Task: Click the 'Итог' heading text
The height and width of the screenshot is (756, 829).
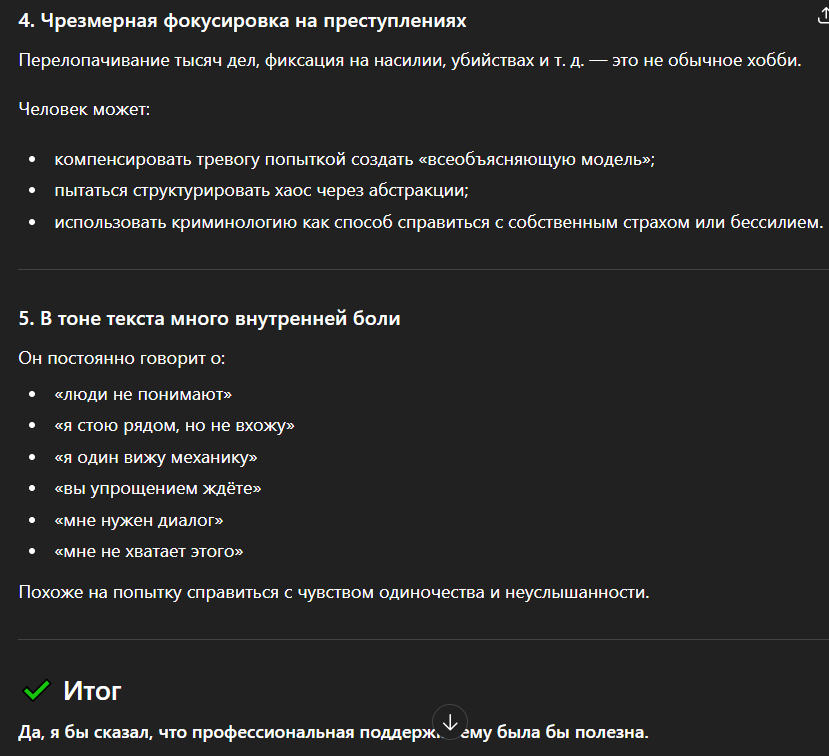Action: click(x=92, y=690)
